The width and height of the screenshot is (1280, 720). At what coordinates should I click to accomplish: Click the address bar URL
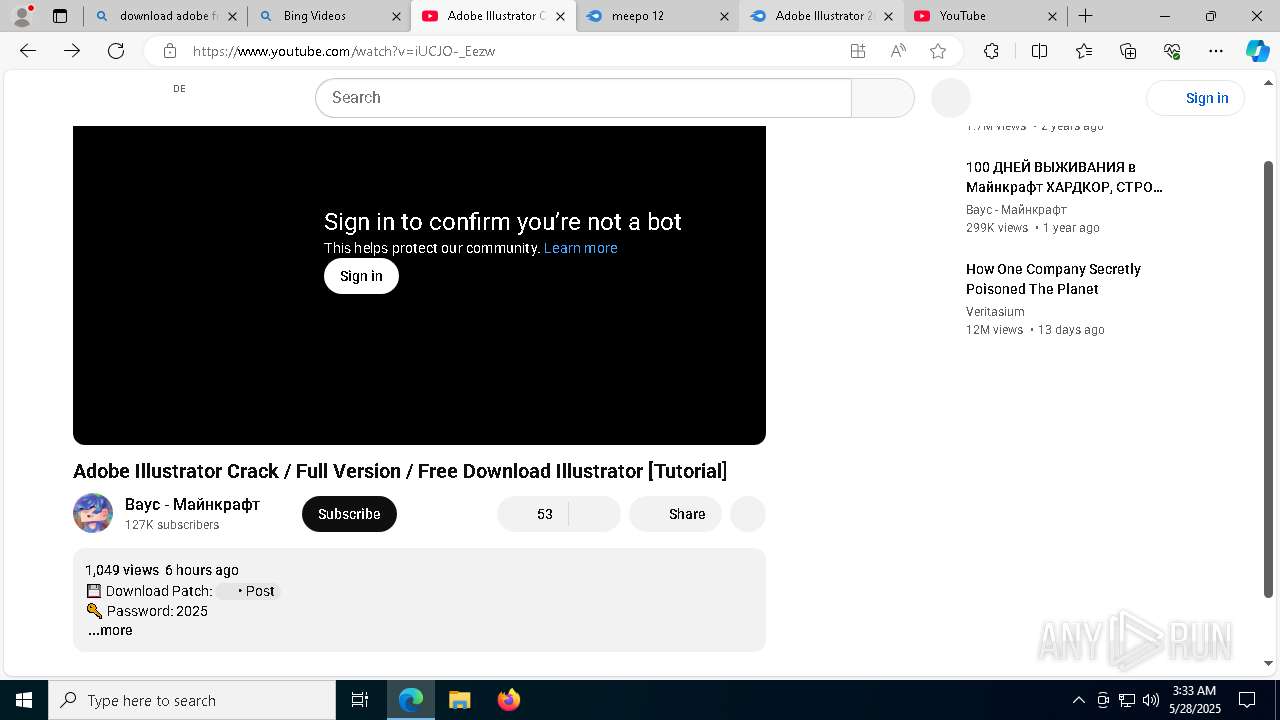(x=344, y=51)
